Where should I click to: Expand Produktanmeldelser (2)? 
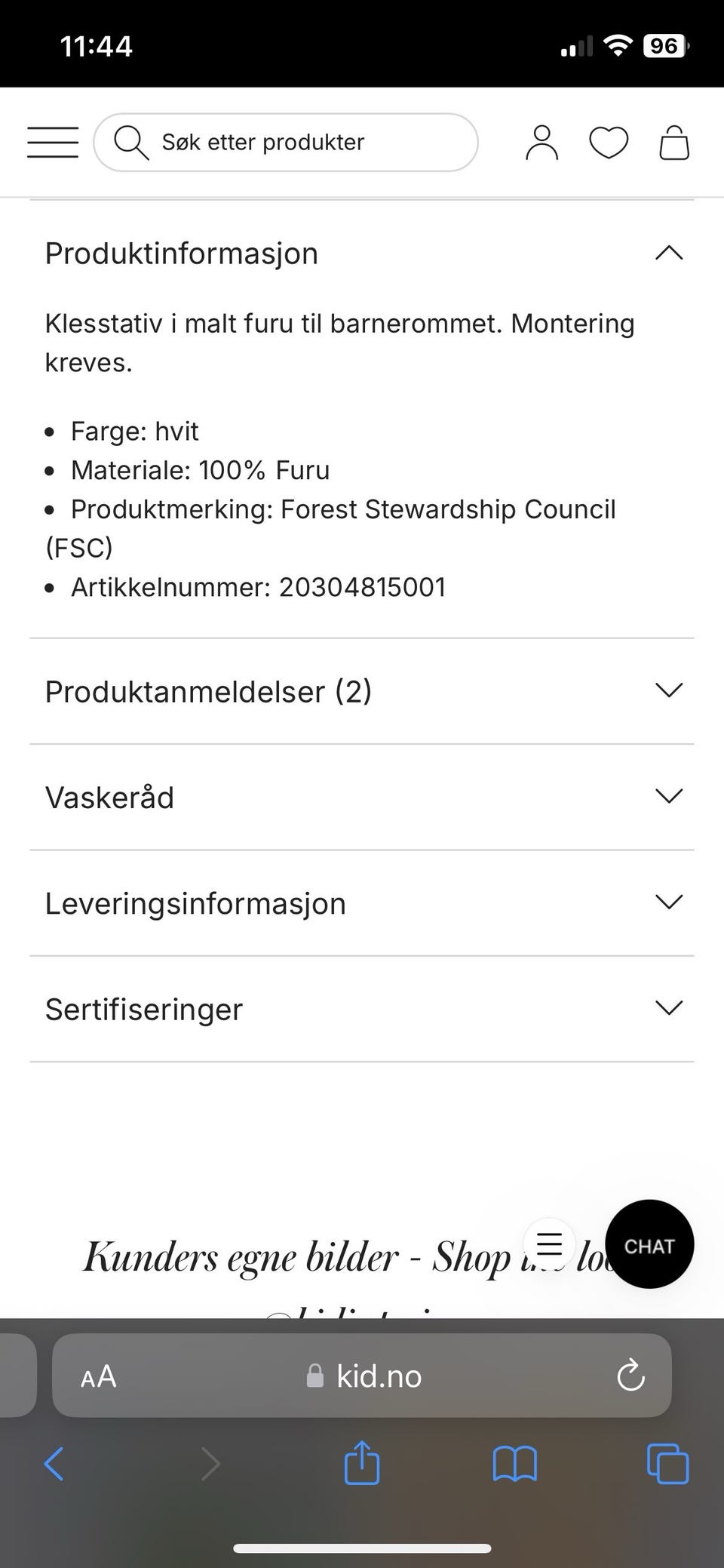362,691
